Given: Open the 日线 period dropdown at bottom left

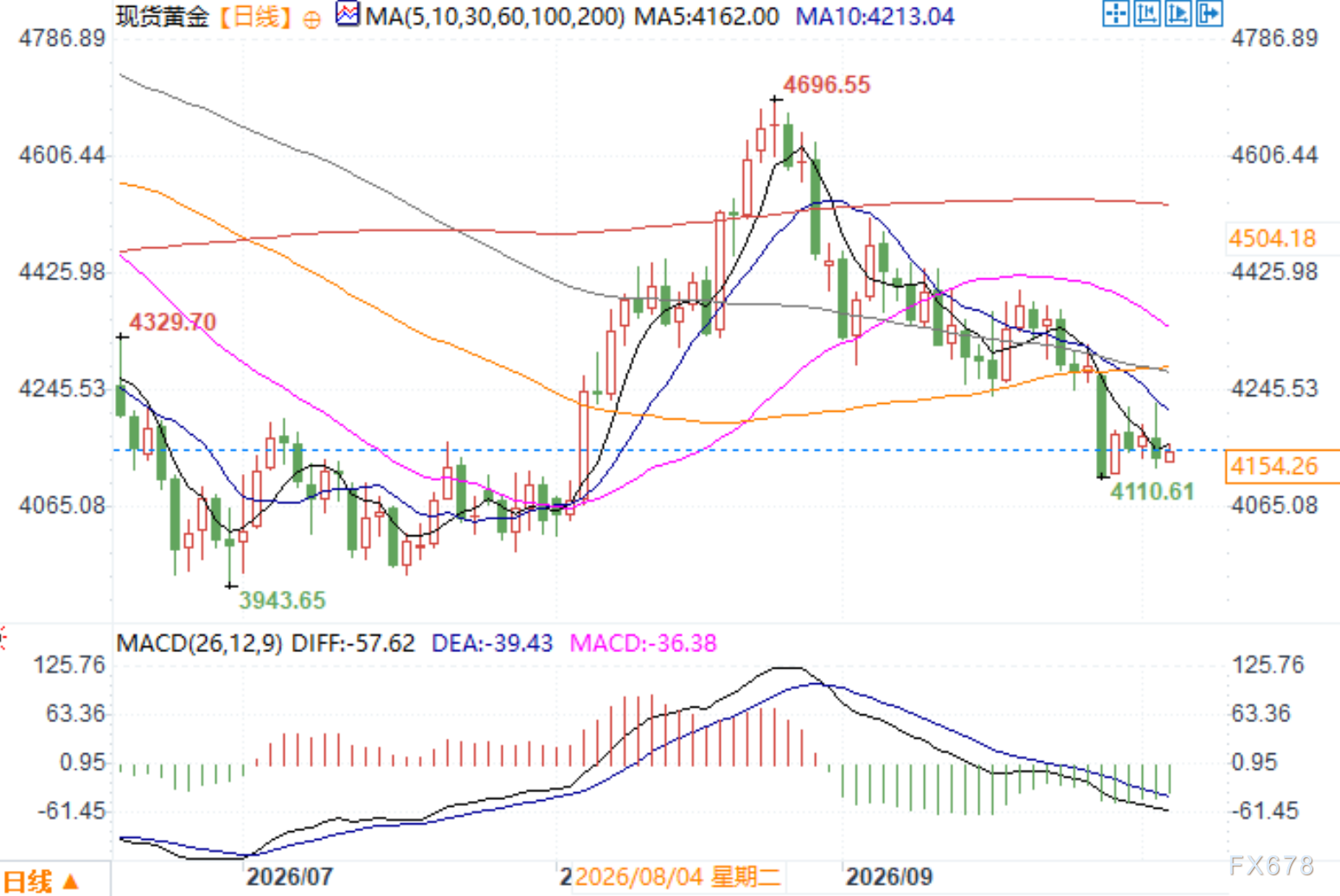Looking at the screenshot, I should [41, 881].
